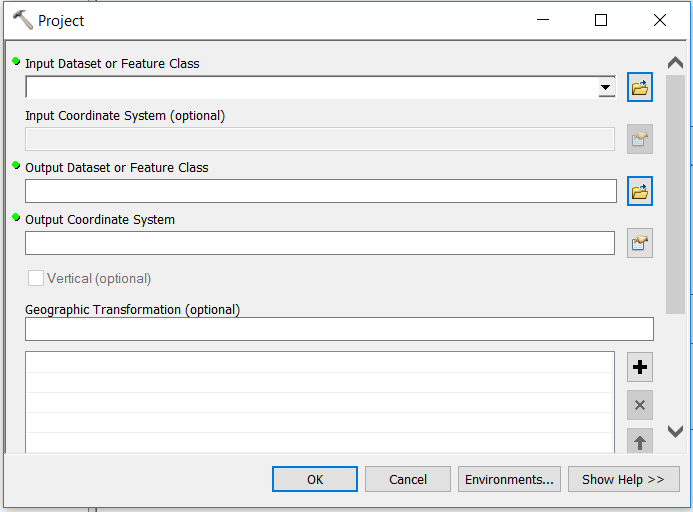Click in the Output Dataset or Feature Class field
Screen dimensions: 693x512
pos(320,191)
